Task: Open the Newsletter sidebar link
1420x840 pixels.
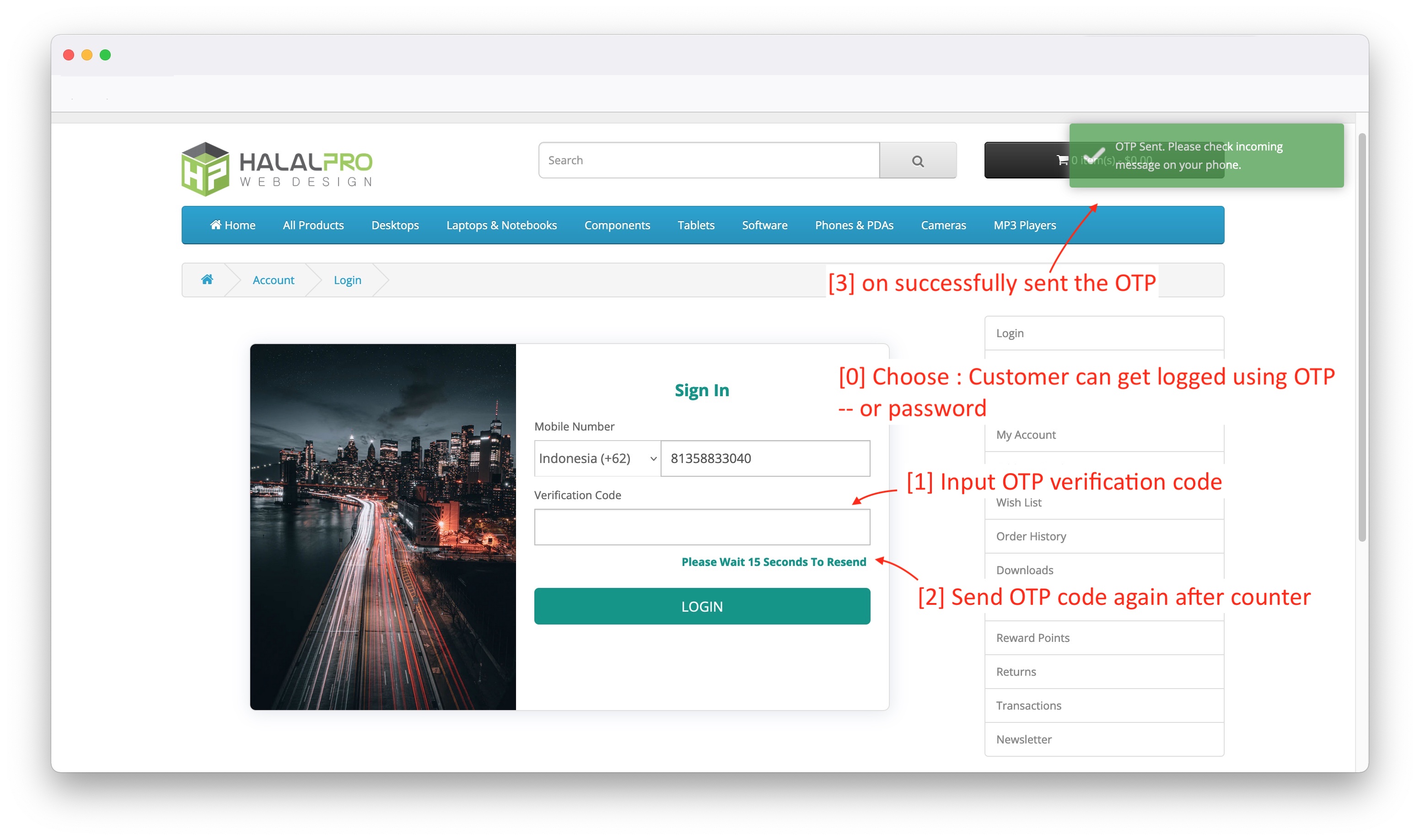Action: pos(1024,739)
